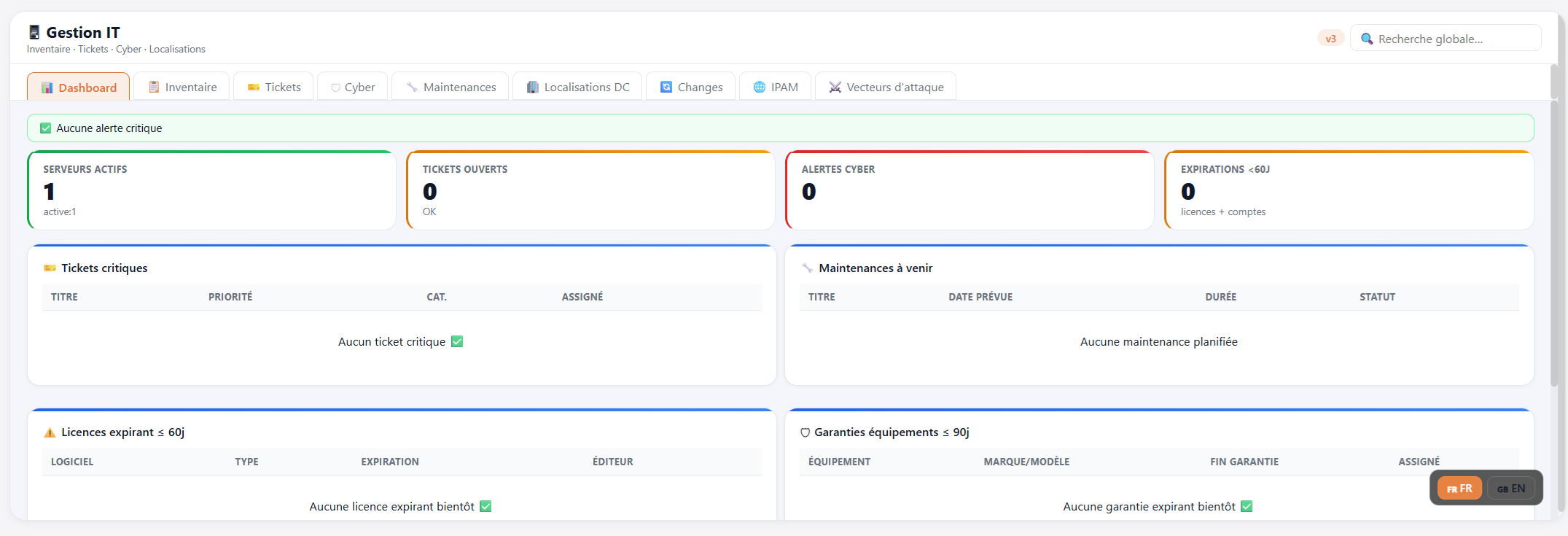Click the Cyber shield icon
This screenshot has width=1568, height=536.
[x=335, y=88]
